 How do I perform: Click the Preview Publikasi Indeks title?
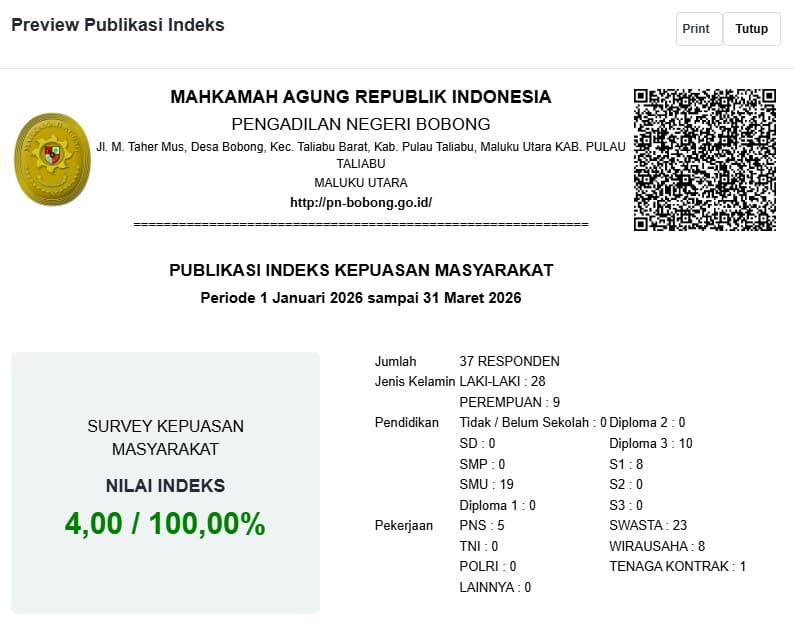point(118,25)
